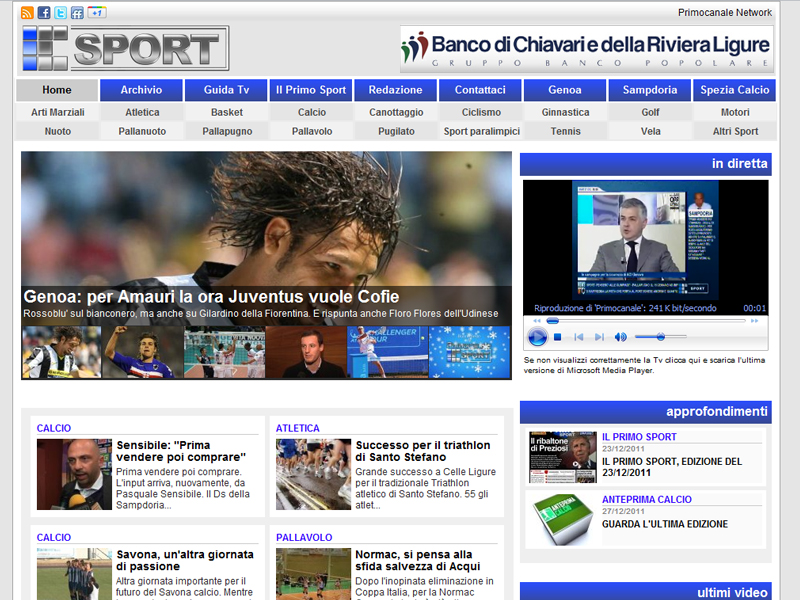Read the Genoa Amauri headline article
The image size is (800, 600).
(211, 297)
